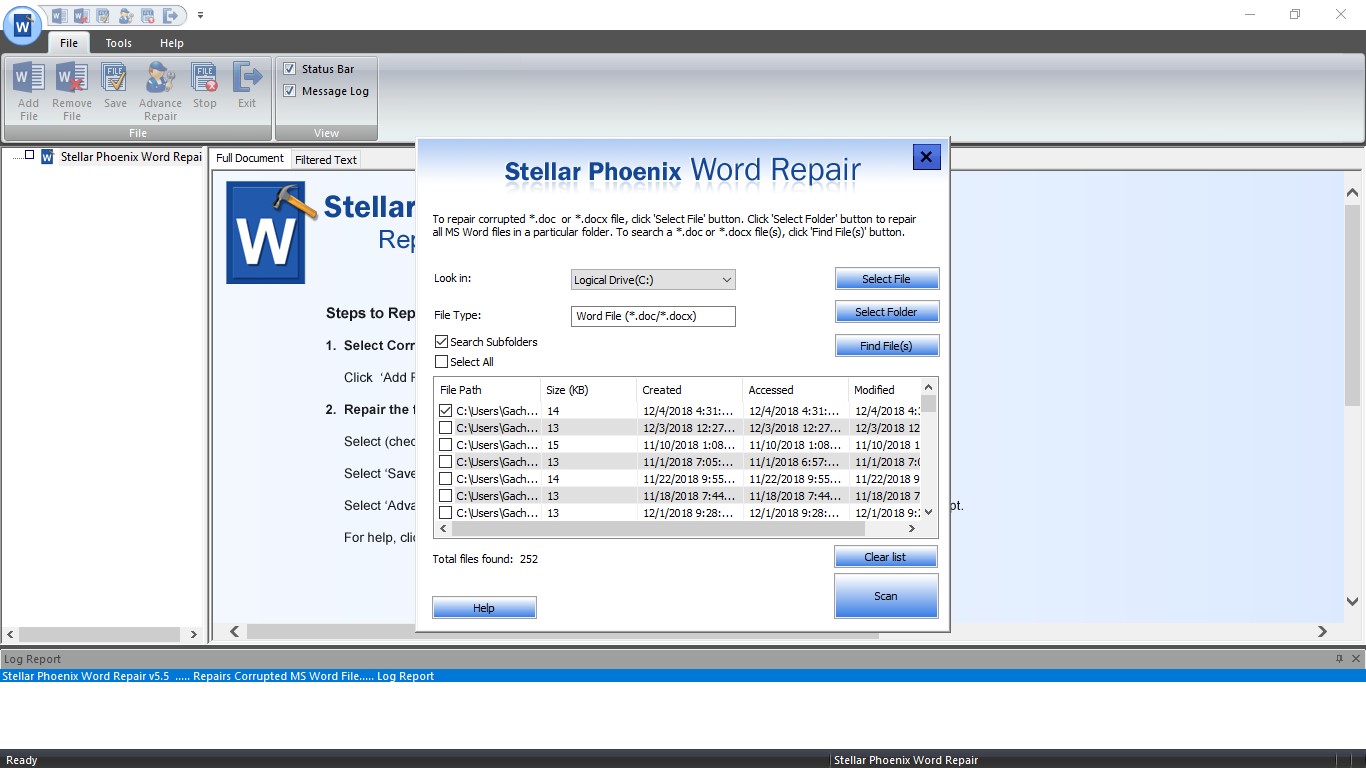Toggle the Message Log checkbox
1366x768 pixels.
tap(289, 91)
